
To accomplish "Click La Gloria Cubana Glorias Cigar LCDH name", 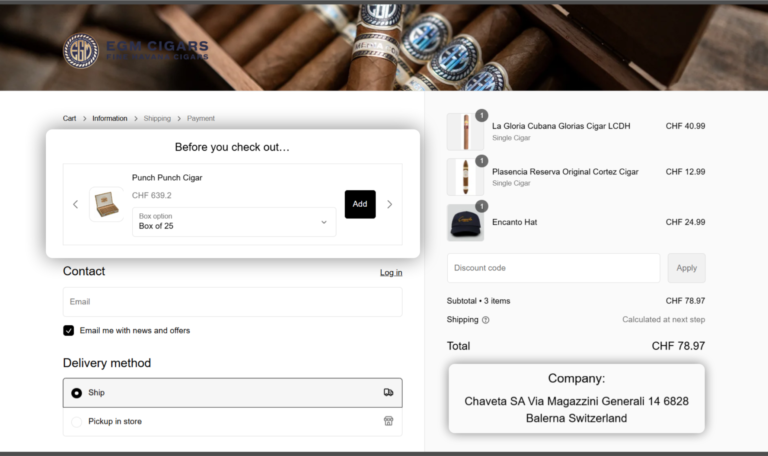I will click(x=561, y=126).
